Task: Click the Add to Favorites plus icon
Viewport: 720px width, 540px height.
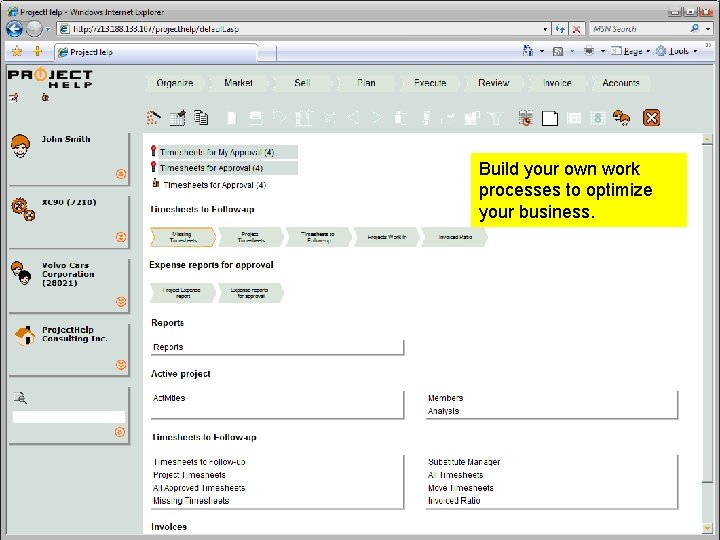Action: click(x=38, y=51)
